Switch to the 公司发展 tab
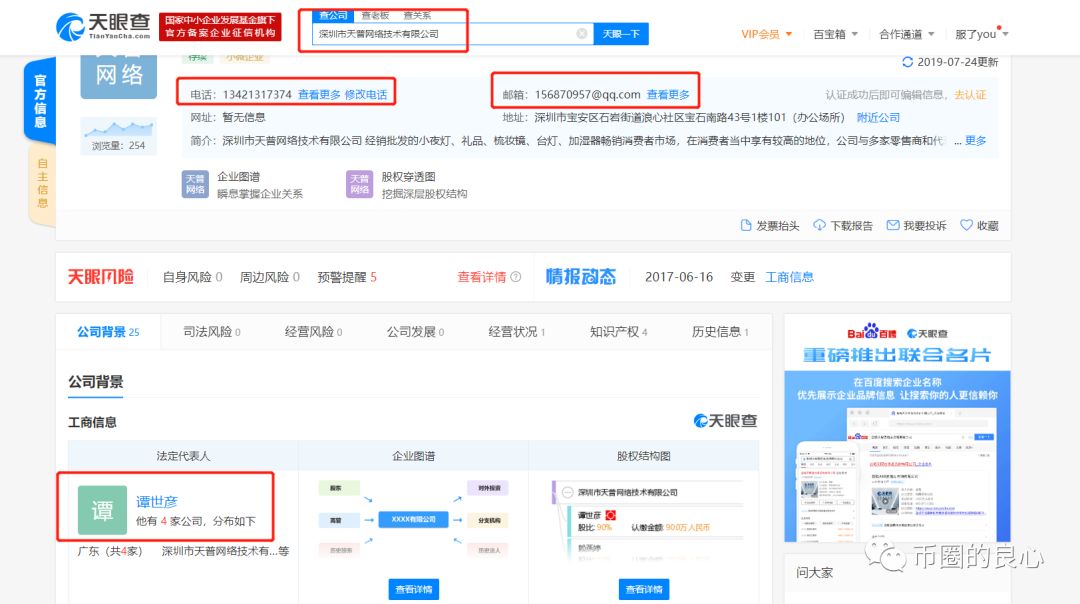This screenshot has width=1080, height=604. pos(415,332)
